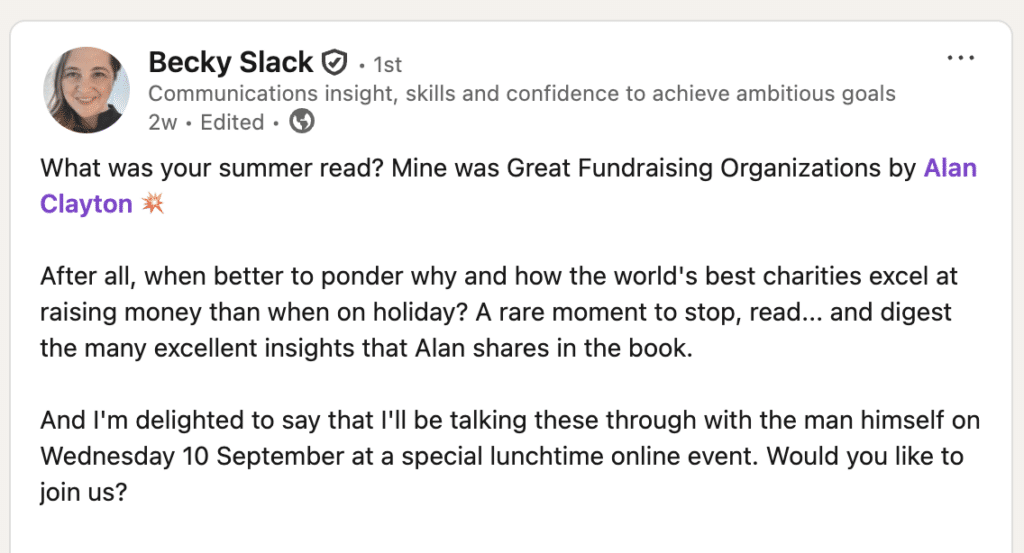This screenshot has width=1024, height=553.
Task: Click the "2w" post timestamp
Action: click(161, 122)
